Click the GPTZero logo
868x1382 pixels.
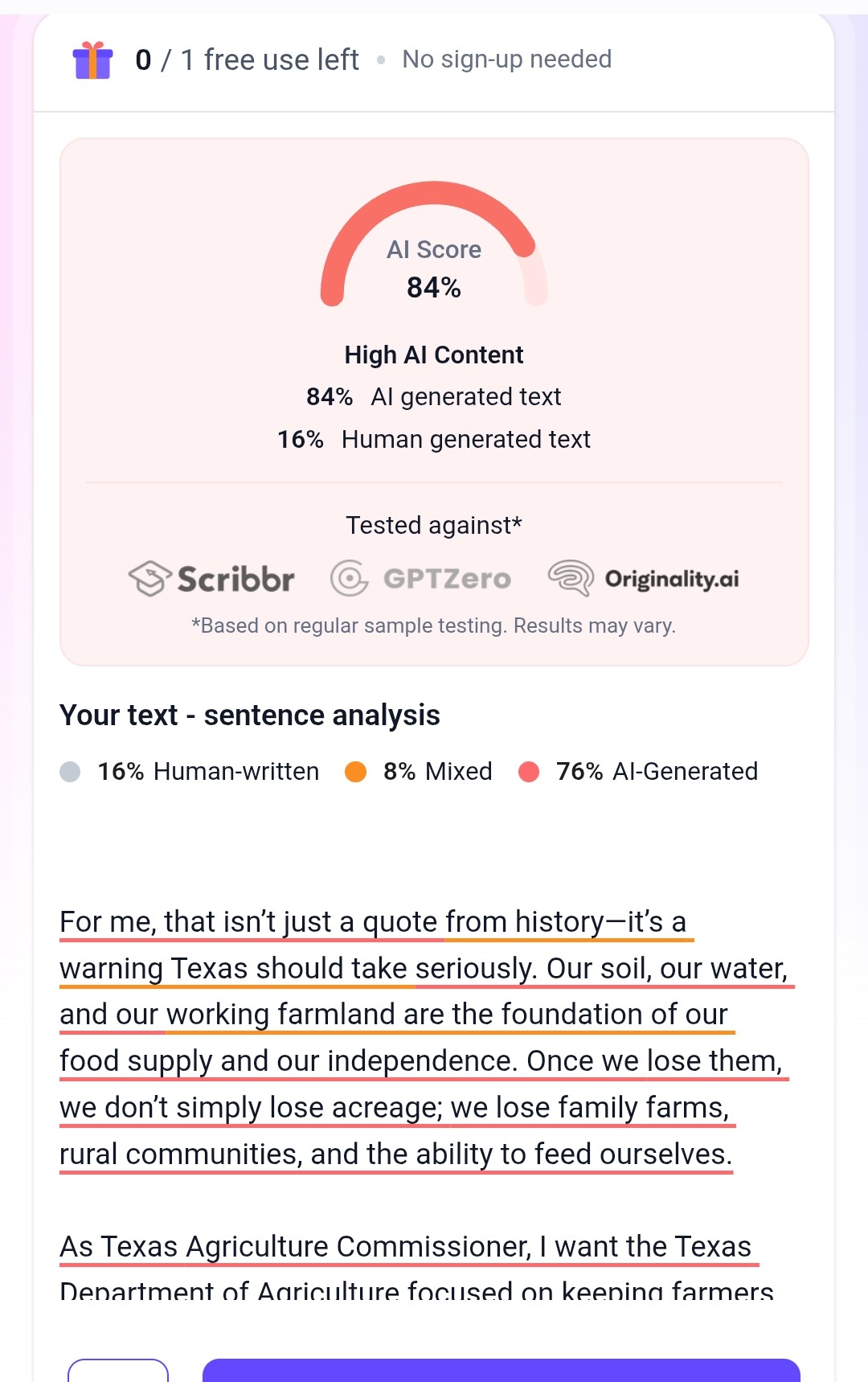(420, 579)
